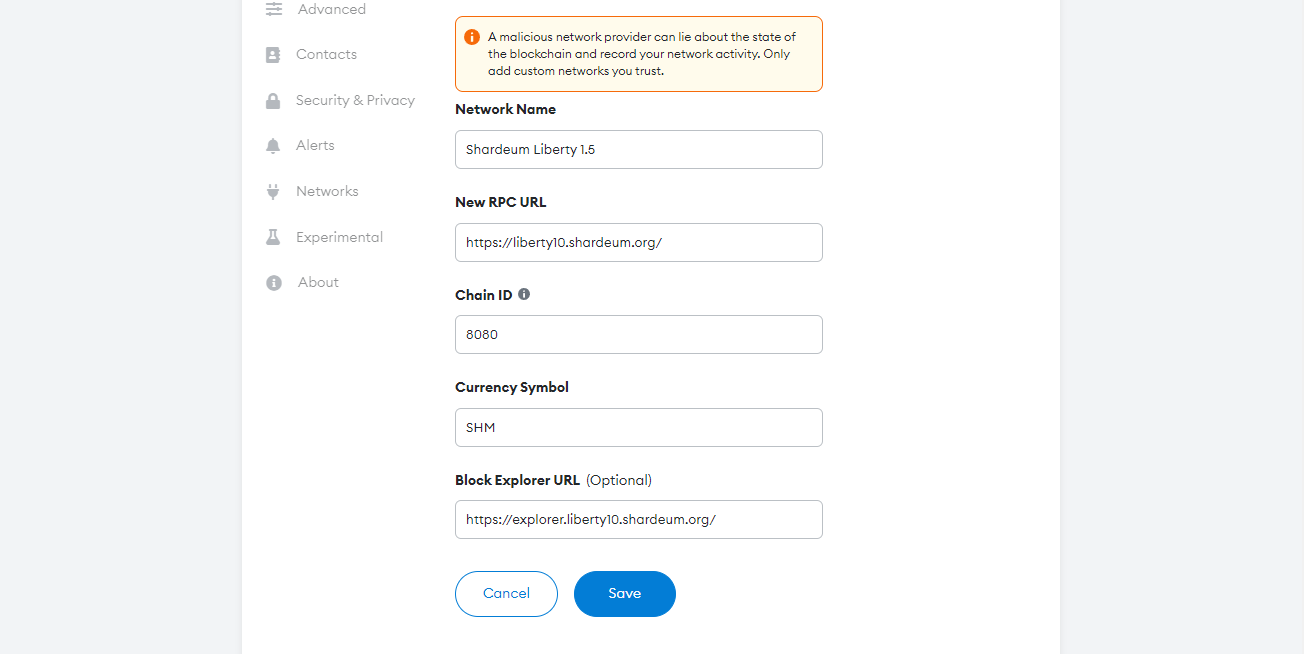The image size is (1304, 654).
Task: Click the Alerts bell icon
Action: click(273, 146)
